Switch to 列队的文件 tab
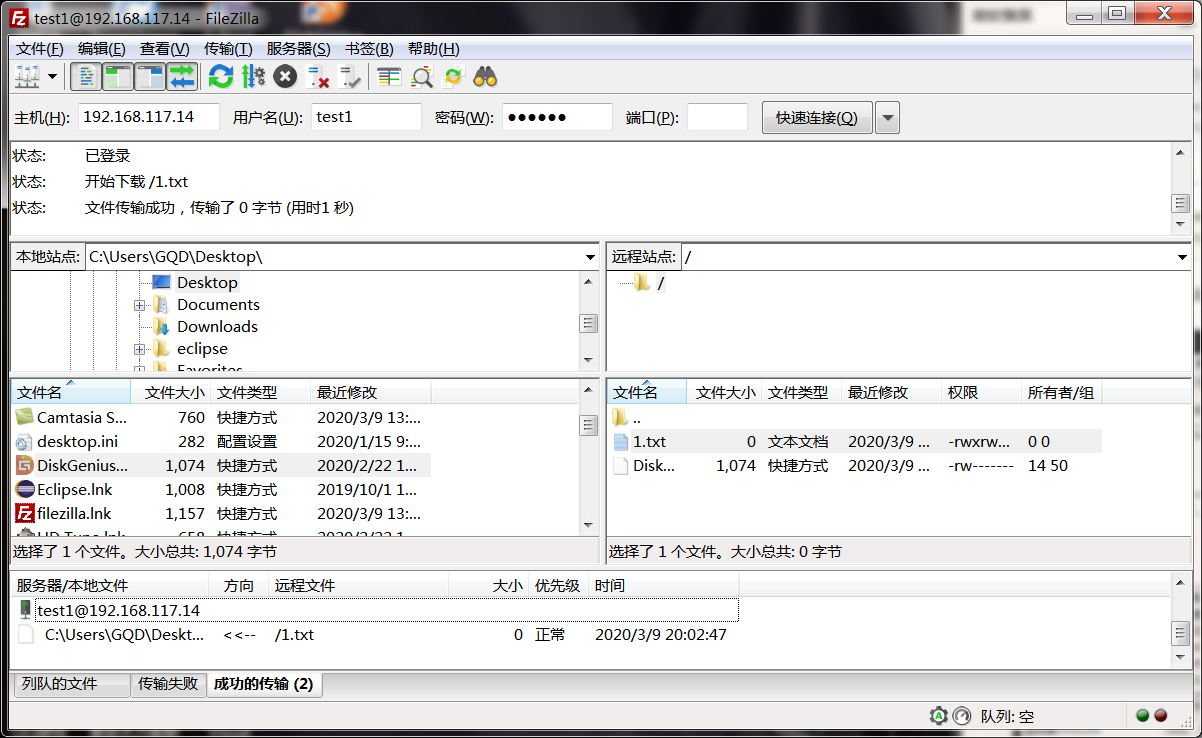Viewport: 1202px width, 738px height. click(71, 684)
